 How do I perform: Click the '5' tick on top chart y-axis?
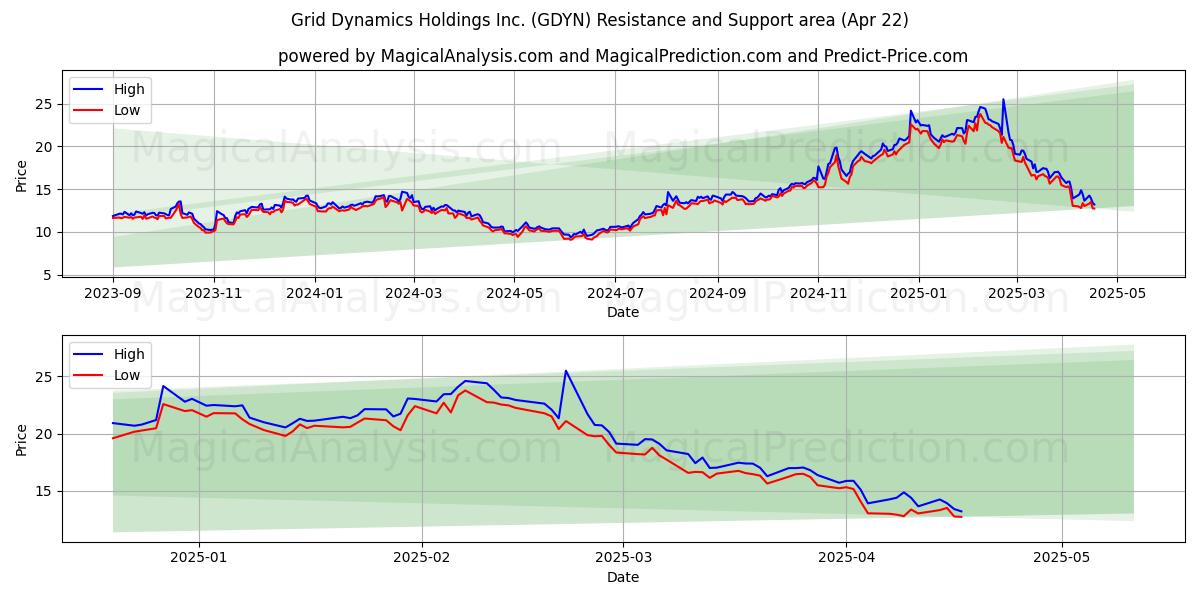[49, 275]
